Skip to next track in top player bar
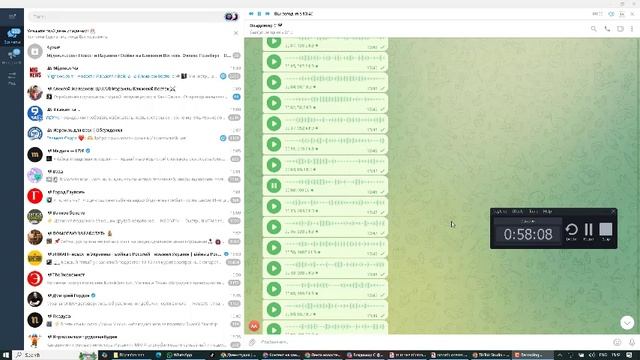This screenshot has height=360, width=640. pyautogui.click(x=267, y=14)
